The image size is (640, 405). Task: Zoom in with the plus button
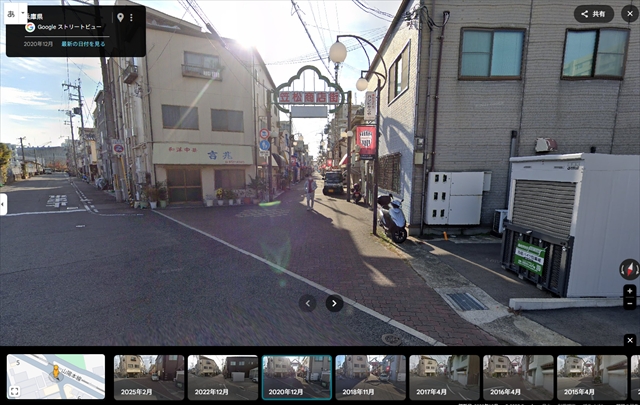[x=629, y=291]
